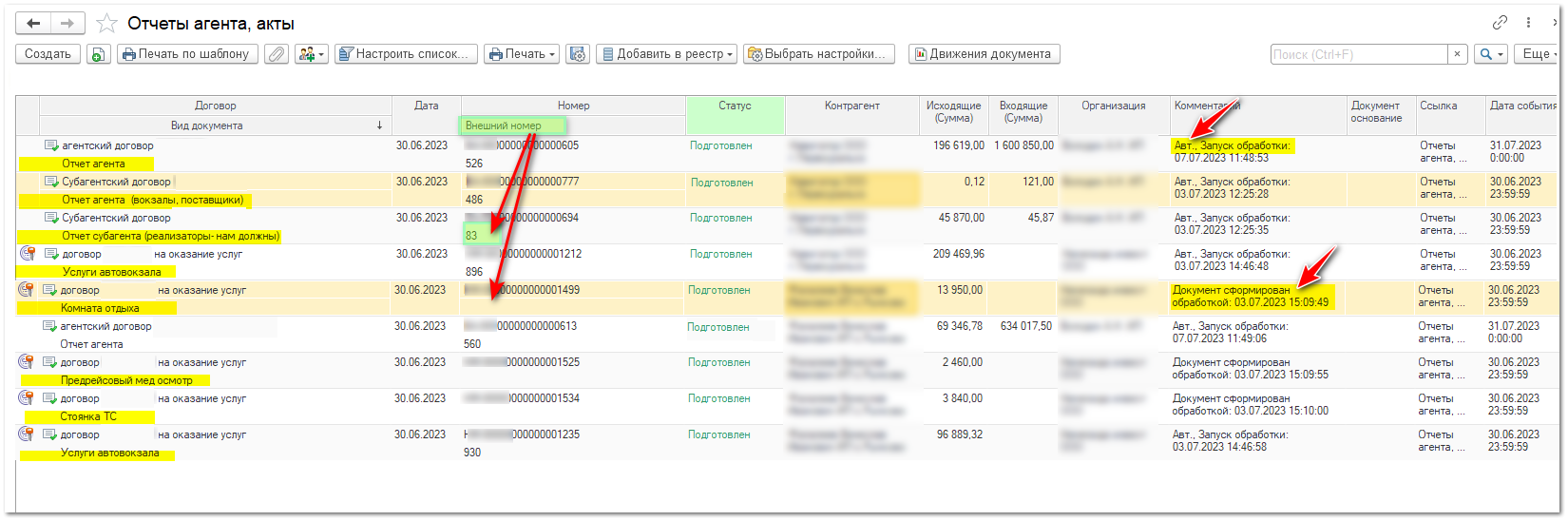Clear the search field with the X button
The height and width of the screenshot is (521, 1568).
pos(1457,54)
